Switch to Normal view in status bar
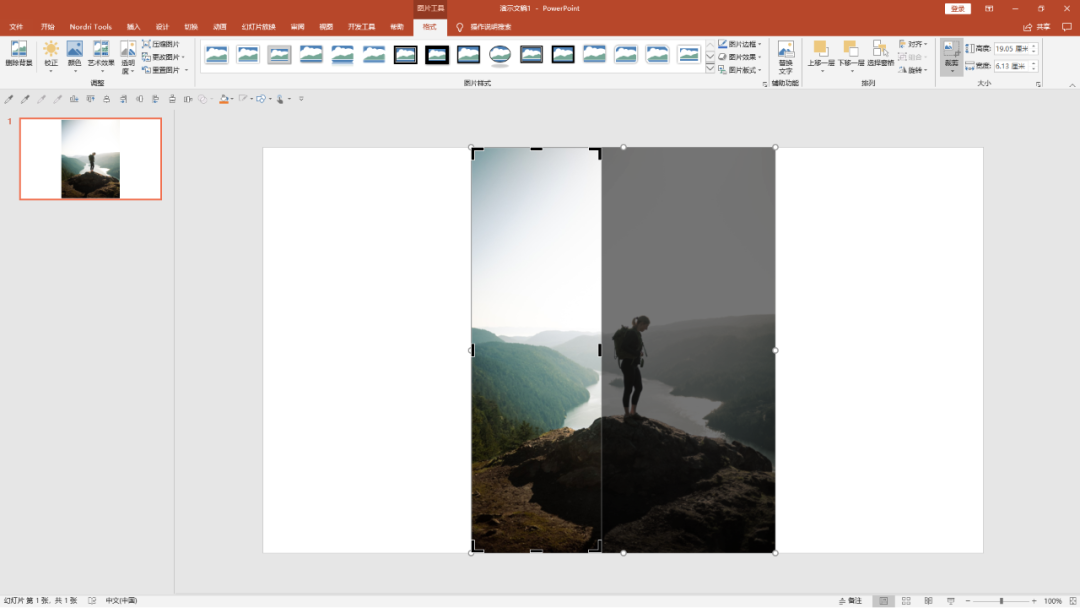Screen dimensions: 1080x608 (883, 601)
